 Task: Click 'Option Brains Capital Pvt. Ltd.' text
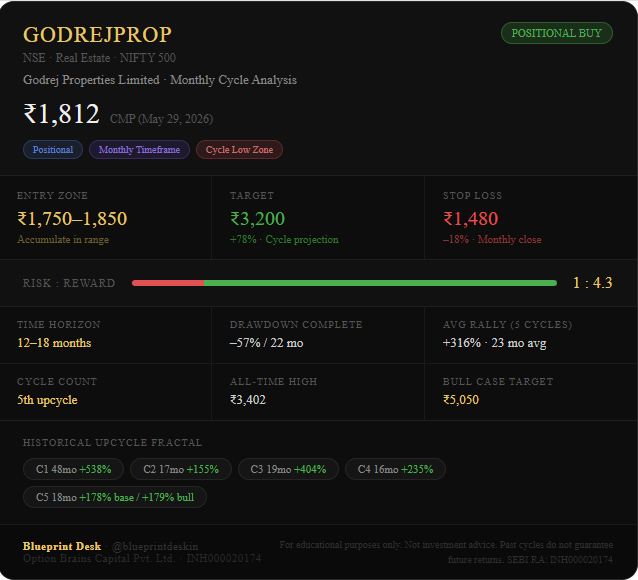[99, 558]
